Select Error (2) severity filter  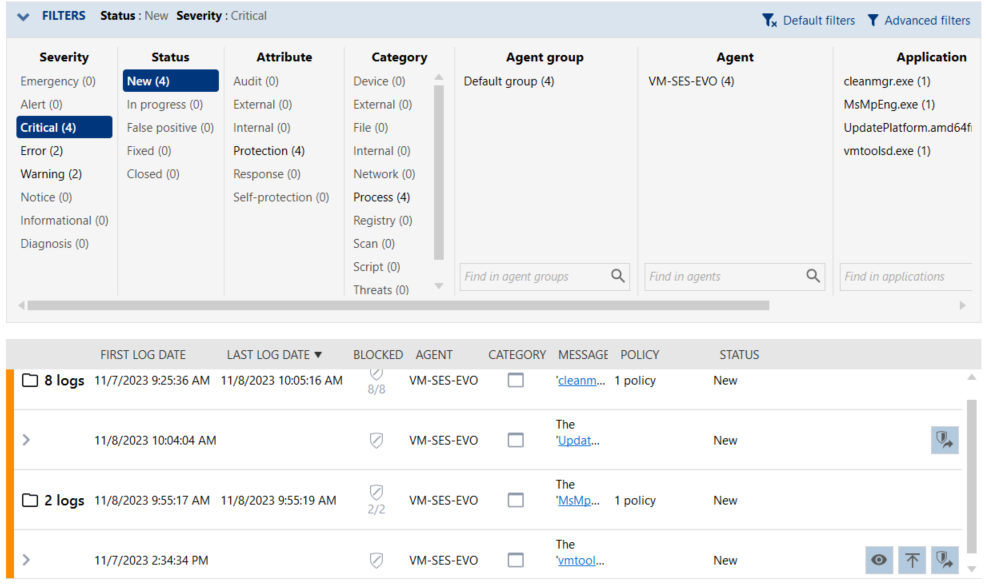click(42, 151)
